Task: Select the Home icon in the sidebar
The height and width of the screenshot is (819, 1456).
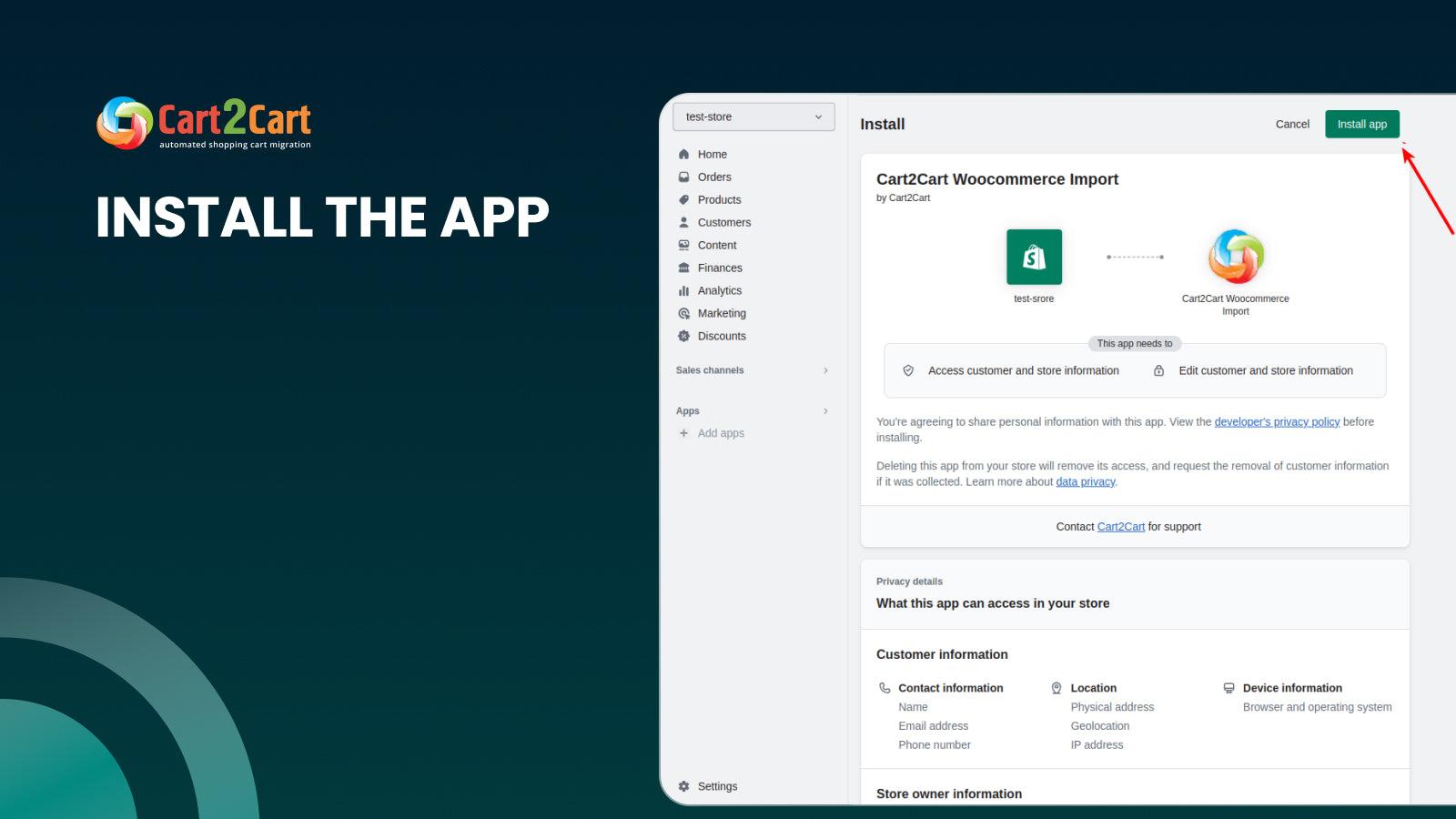Action: [x=683, y=154]
